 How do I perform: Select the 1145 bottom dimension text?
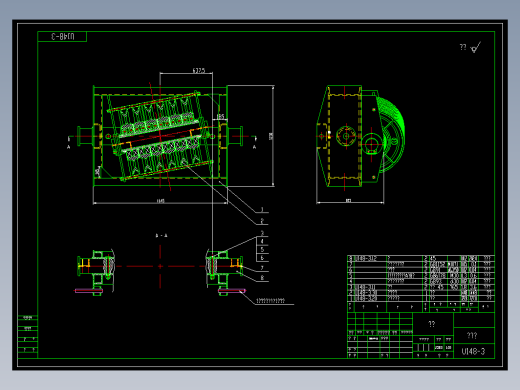160,201
